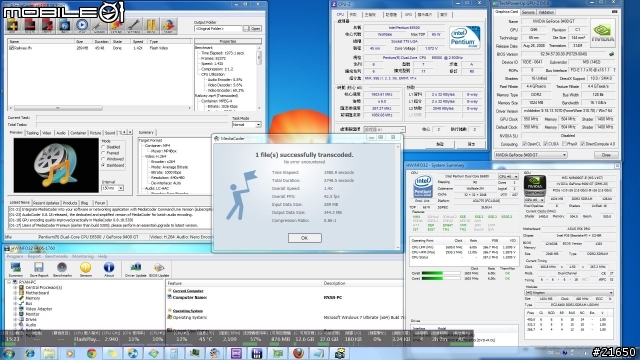Image resolution: width=640 pixels, height=360 pixels.
Task: Click the Pause icon in MediaCoder toolbar
Action: click(x=151, y=25)
